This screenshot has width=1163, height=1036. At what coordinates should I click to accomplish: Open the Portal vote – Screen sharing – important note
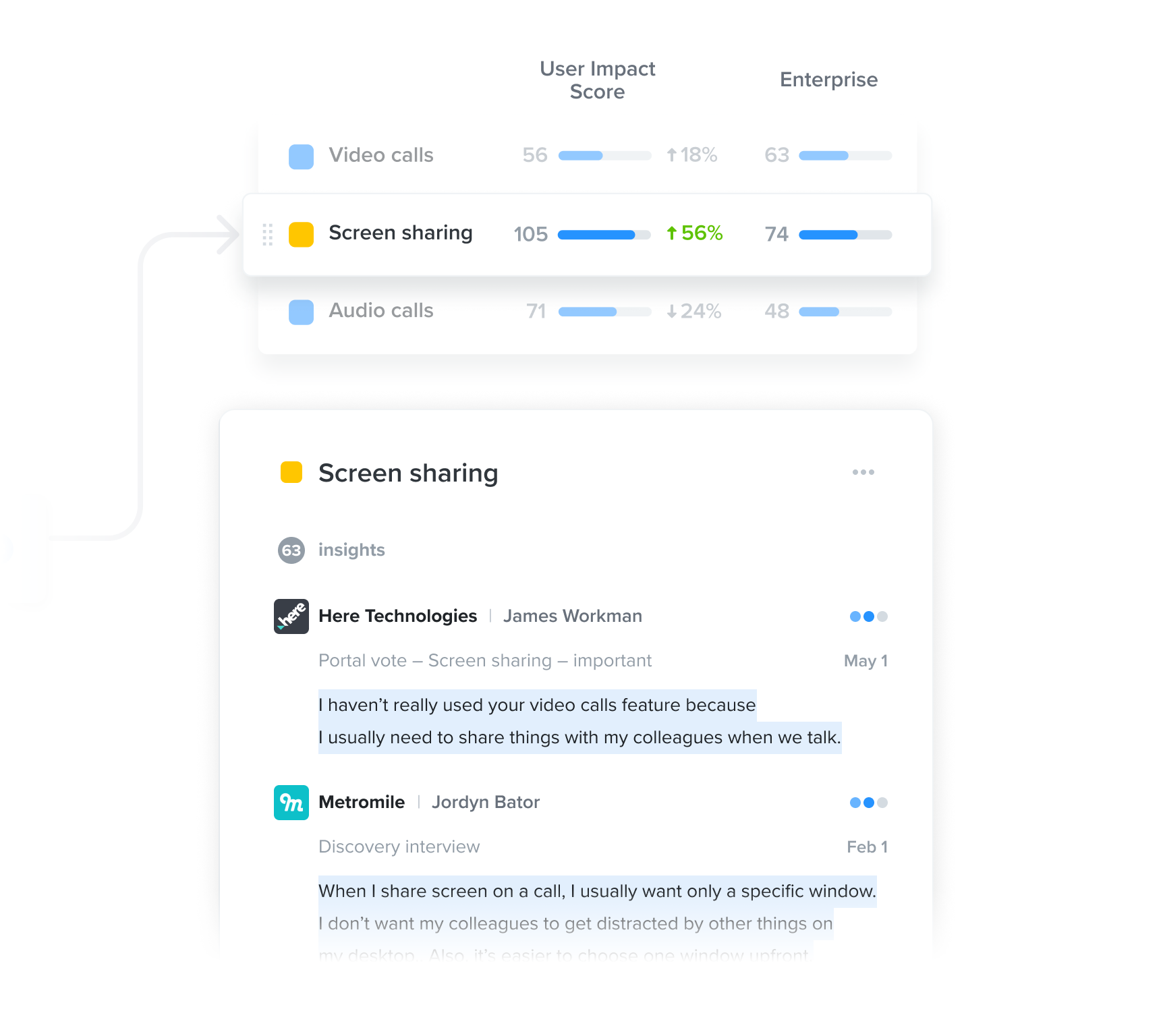pyautogui.click(x=485, y=660)
